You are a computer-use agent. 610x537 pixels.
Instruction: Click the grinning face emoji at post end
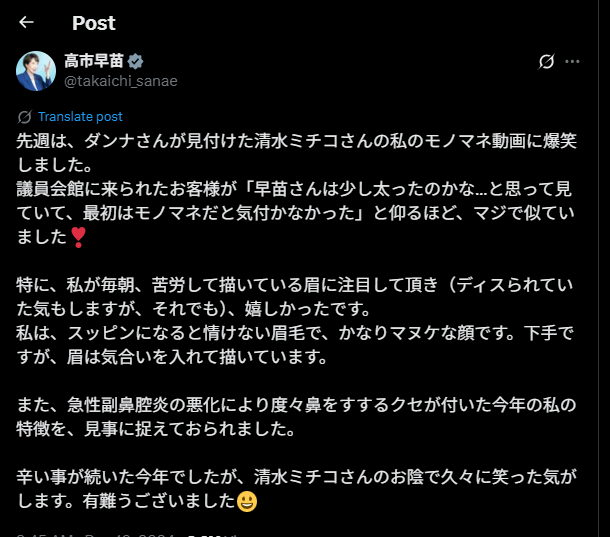[248, 500]
